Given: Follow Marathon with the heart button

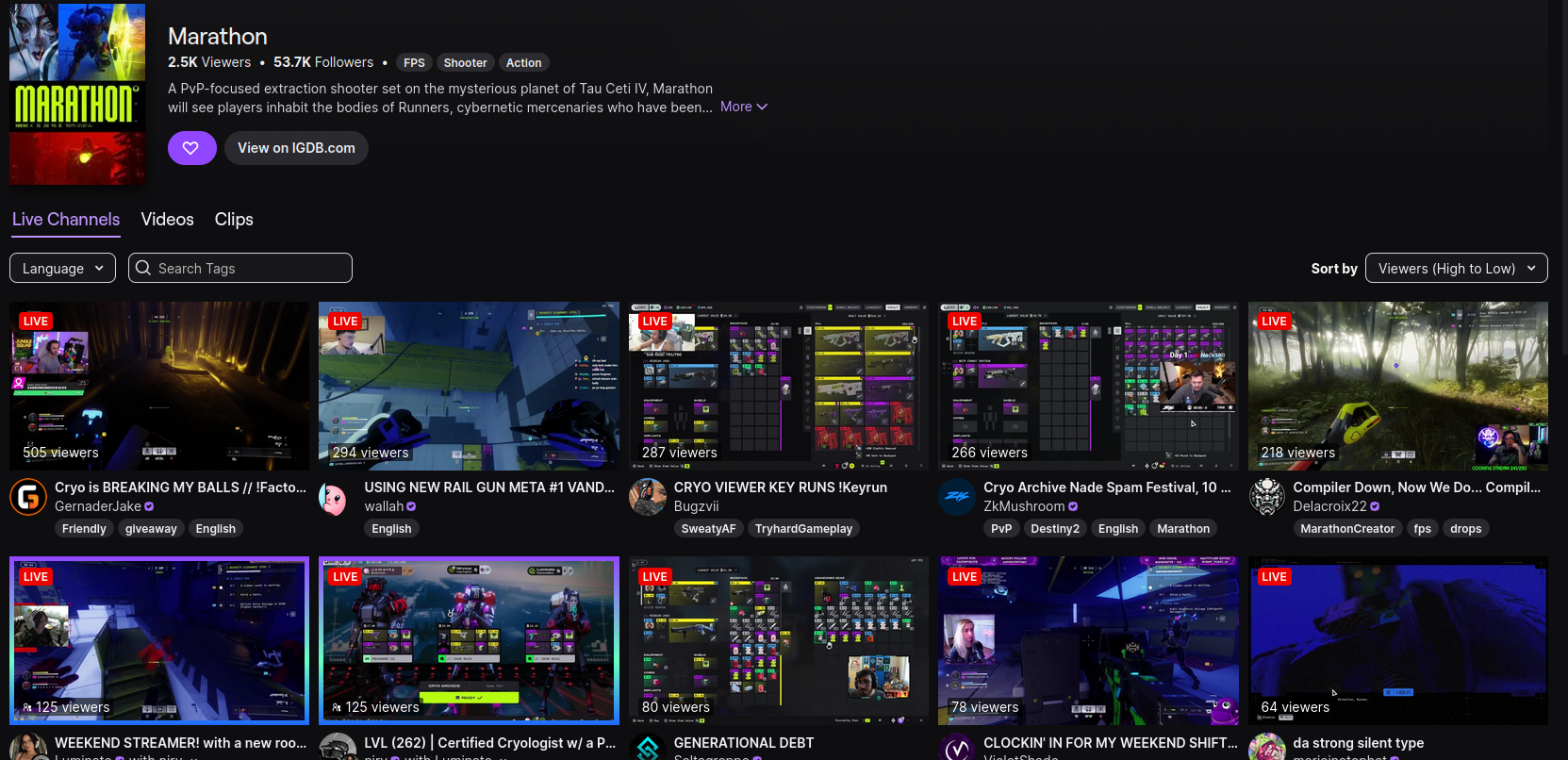Looking at the screenshot, I should pyautogui.click(x=192, y=148).
